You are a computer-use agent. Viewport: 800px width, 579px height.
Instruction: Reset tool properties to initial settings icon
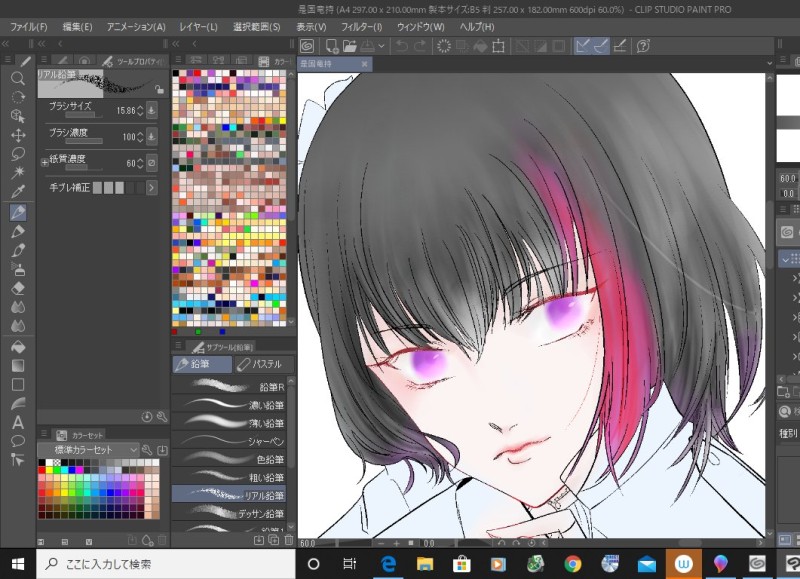pyautogui.click(x=147, y=417)
